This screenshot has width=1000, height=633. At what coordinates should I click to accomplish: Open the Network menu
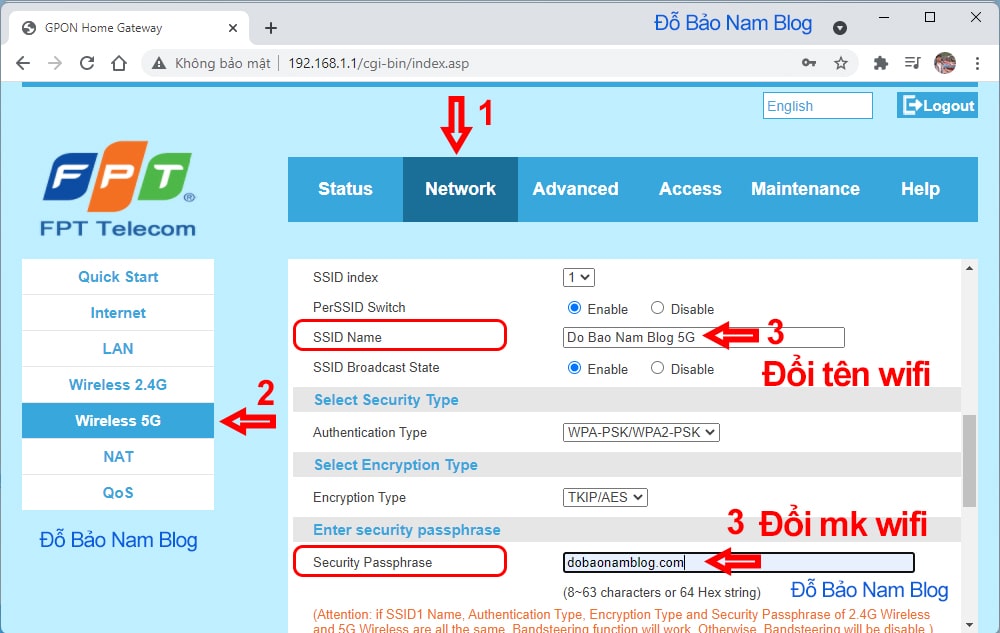[x=460, y=189]
